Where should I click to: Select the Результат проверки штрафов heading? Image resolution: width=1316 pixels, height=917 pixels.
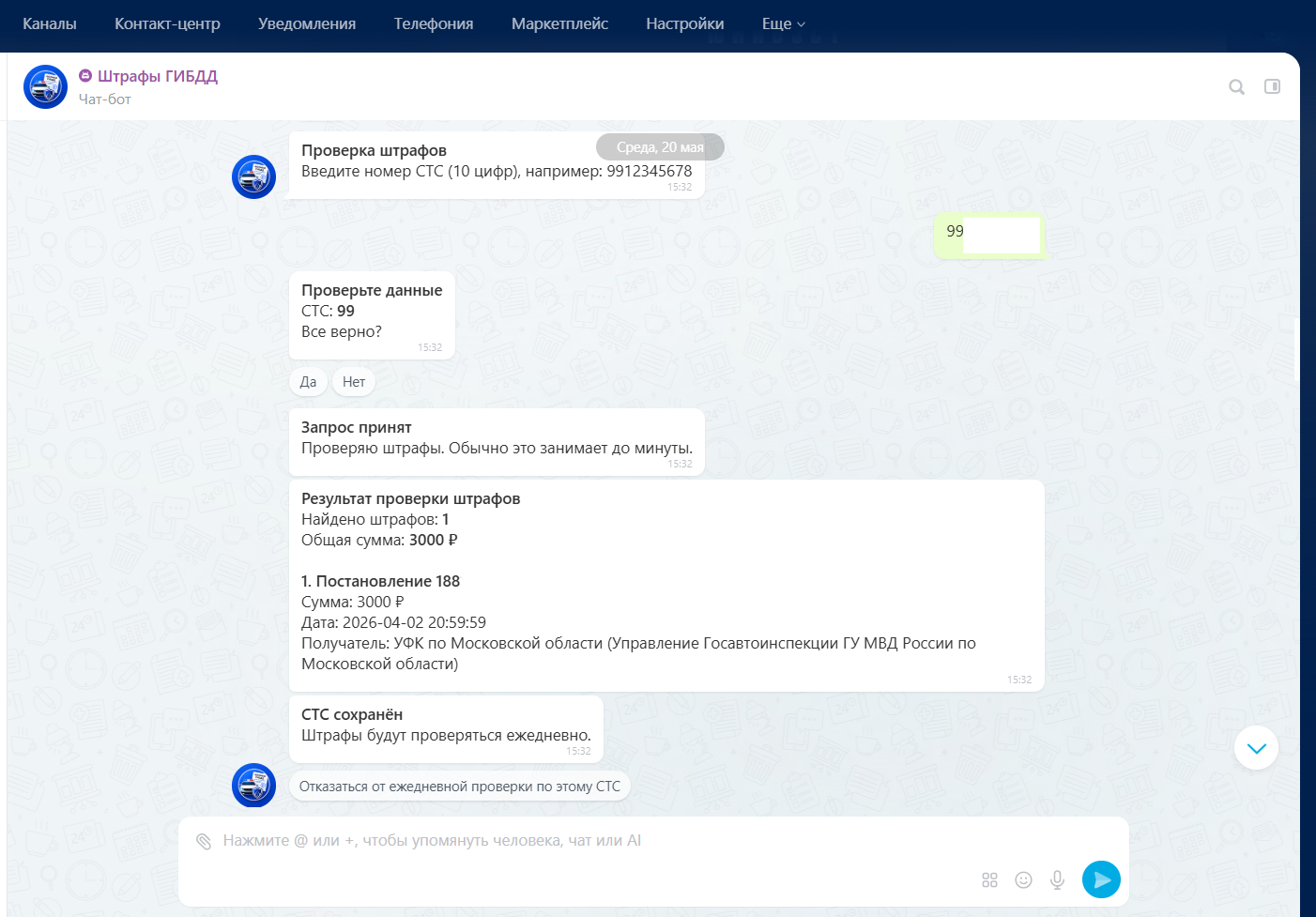pyautogui.click(x=410, y=498)
